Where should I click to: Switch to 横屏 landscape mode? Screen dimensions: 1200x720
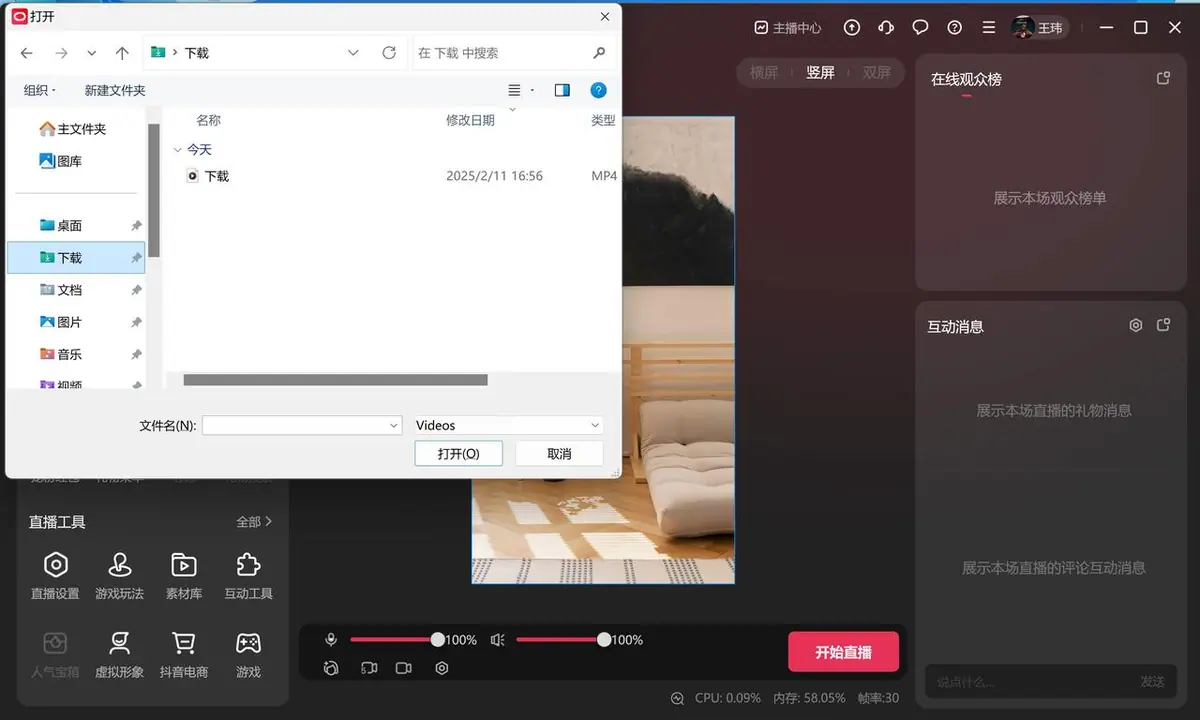(x=764, y=72)
